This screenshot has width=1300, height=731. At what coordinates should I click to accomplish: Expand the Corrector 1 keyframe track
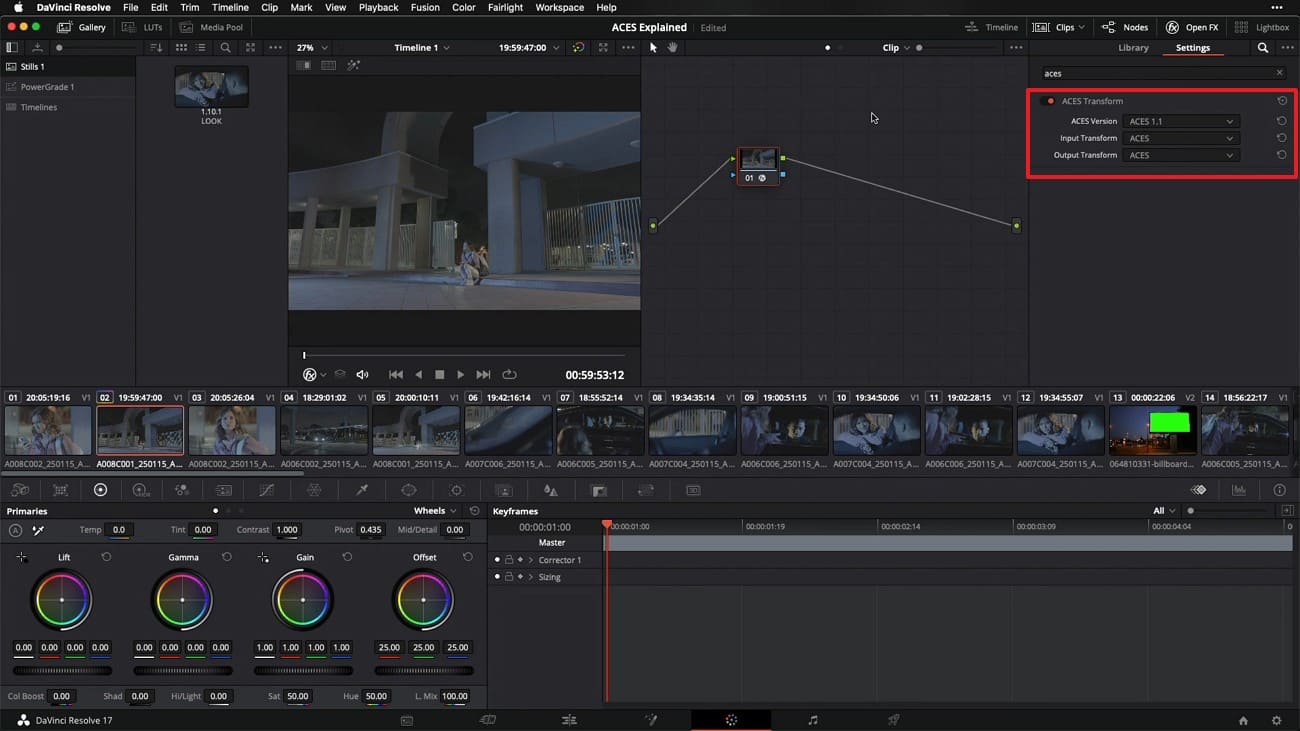coord(531,560)
